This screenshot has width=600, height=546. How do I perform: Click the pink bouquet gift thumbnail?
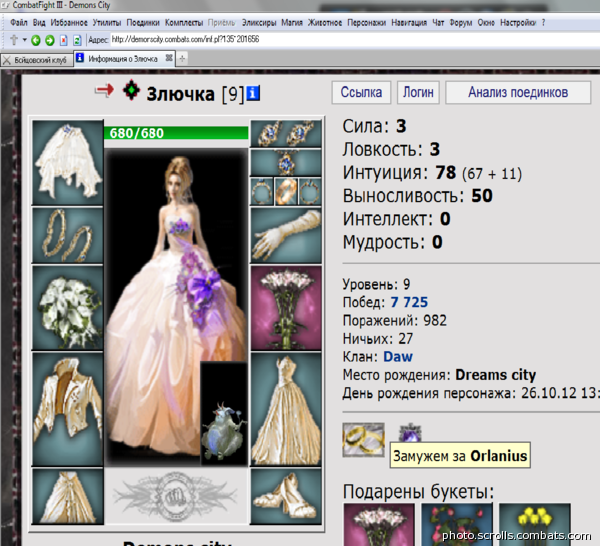379,524
